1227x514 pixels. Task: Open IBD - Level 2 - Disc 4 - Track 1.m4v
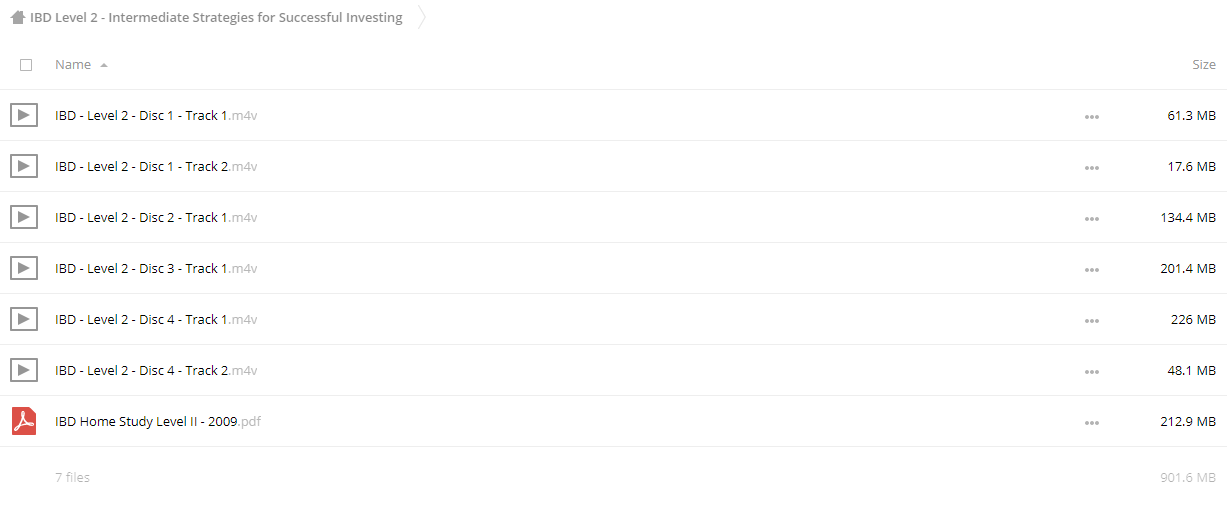pos(156,319)
